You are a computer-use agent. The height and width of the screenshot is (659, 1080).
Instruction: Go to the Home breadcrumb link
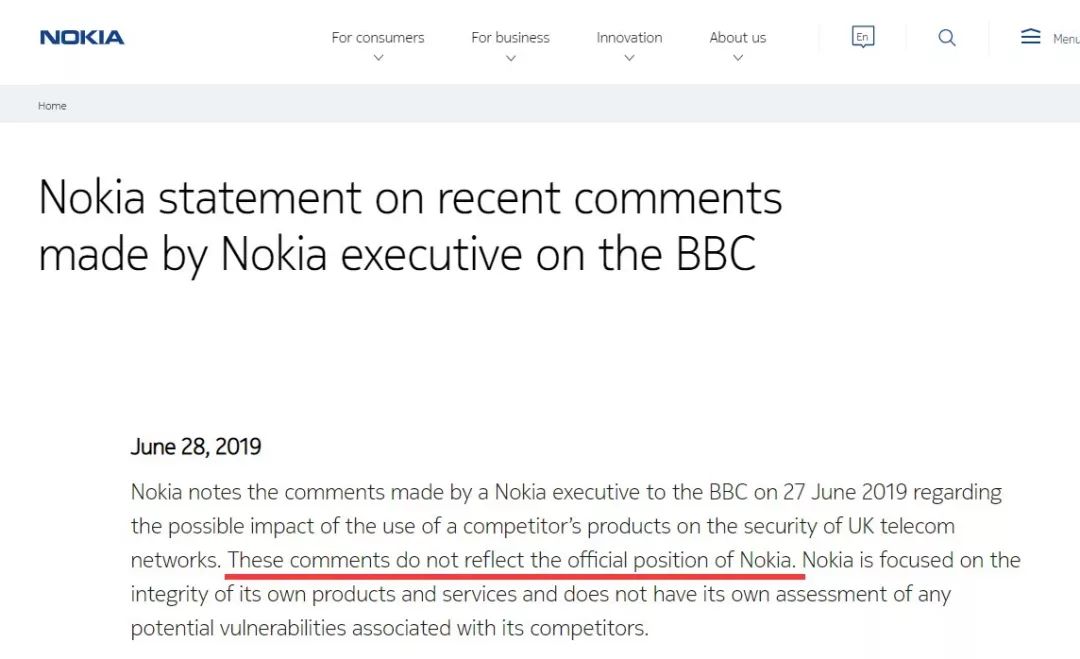coord(52,106)
